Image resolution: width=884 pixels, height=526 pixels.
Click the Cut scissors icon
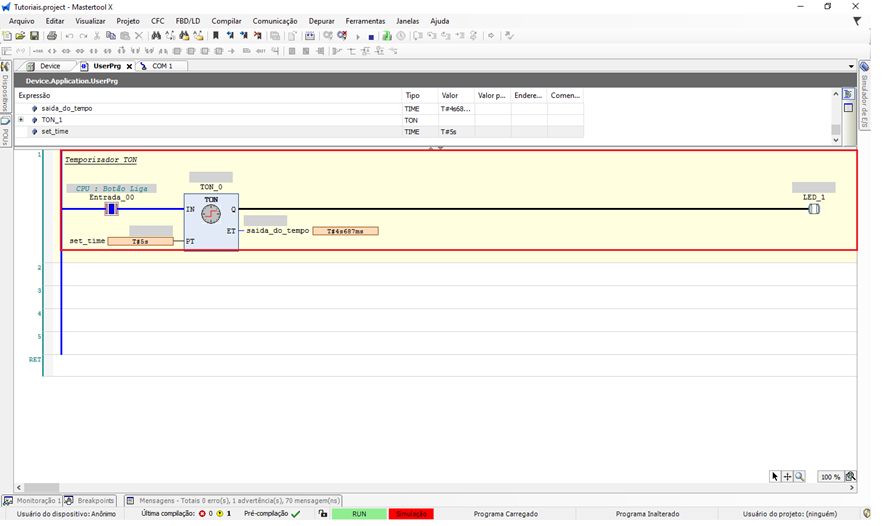pos(97,36)
